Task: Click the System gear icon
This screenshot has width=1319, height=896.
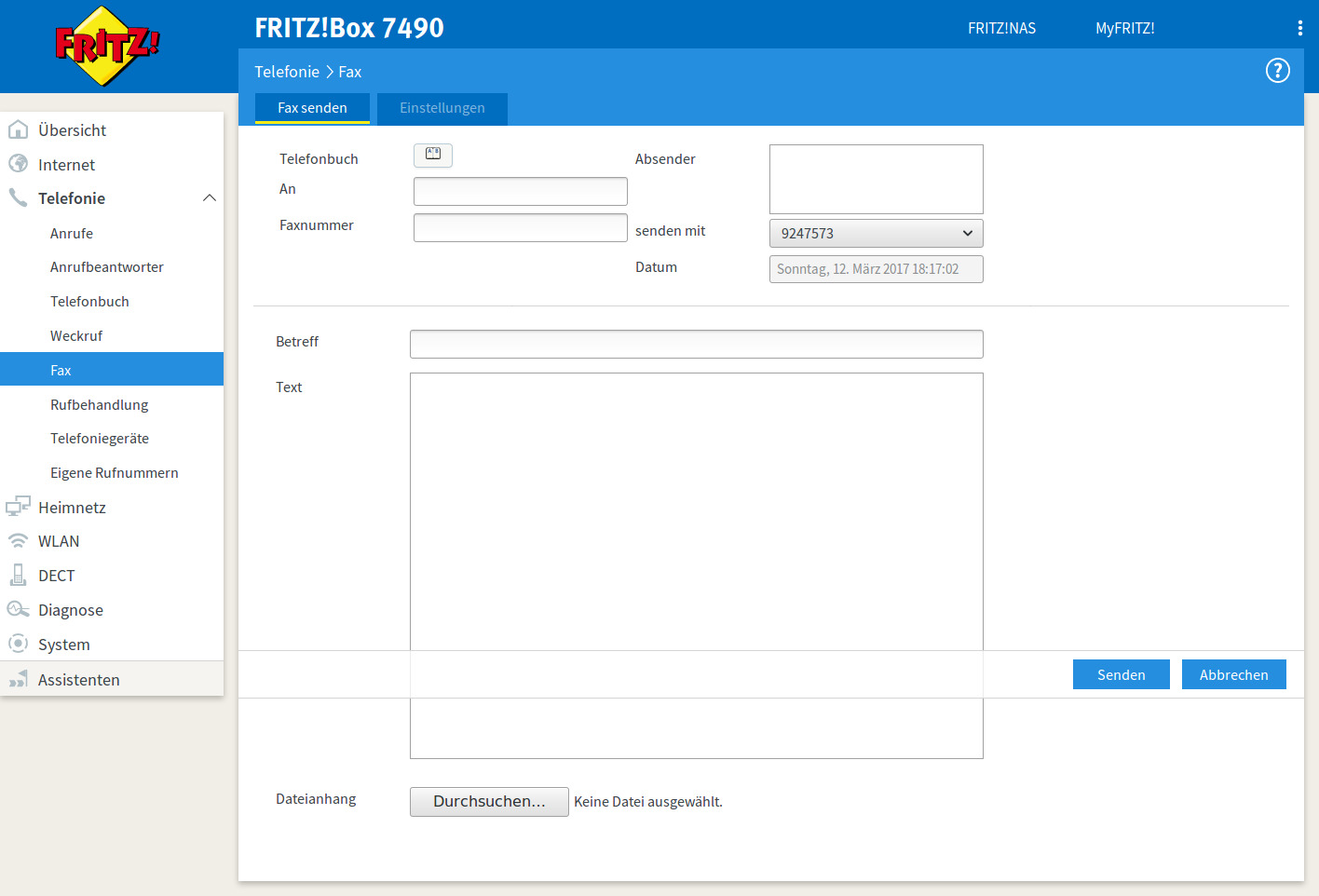Action: pyautogui.click(x=18, y=644)
